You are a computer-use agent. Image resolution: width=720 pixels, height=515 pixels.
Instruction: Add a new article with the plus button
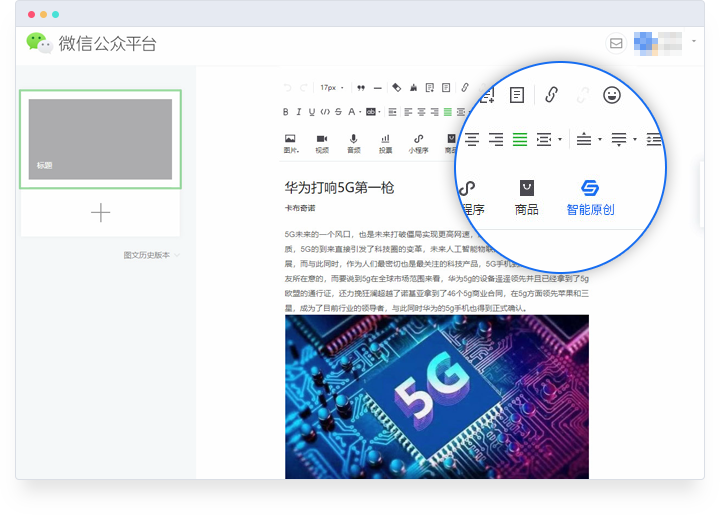[101, 213]
